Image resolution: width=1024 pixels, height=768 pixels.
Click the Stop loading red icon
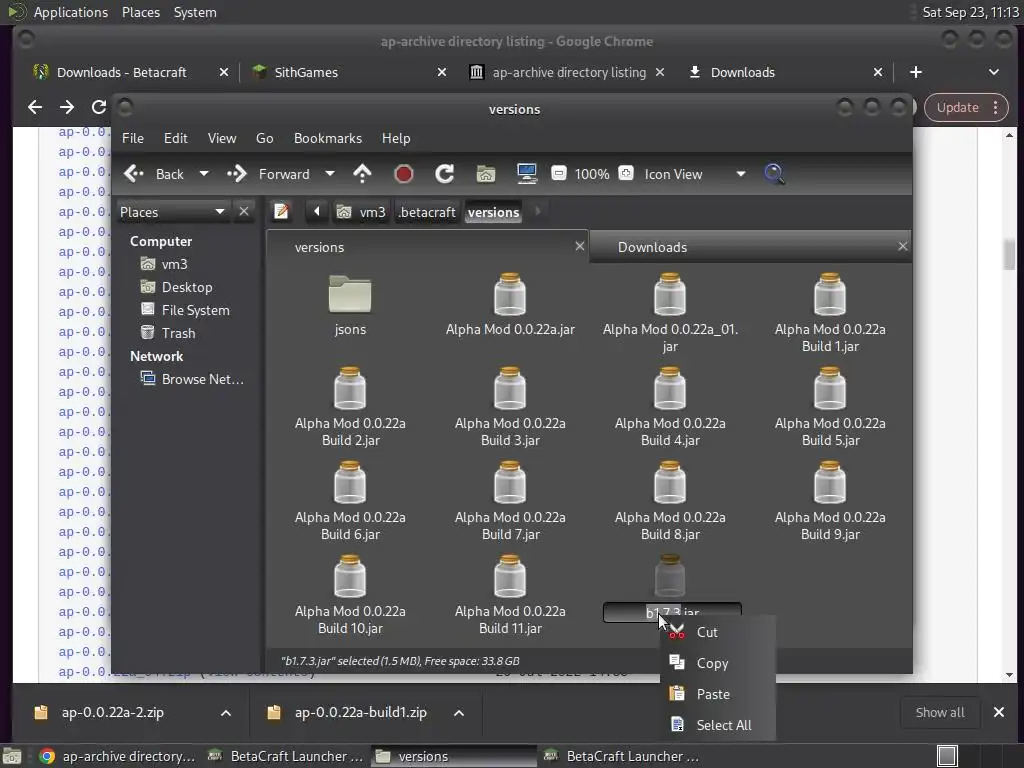click(404, 174)
